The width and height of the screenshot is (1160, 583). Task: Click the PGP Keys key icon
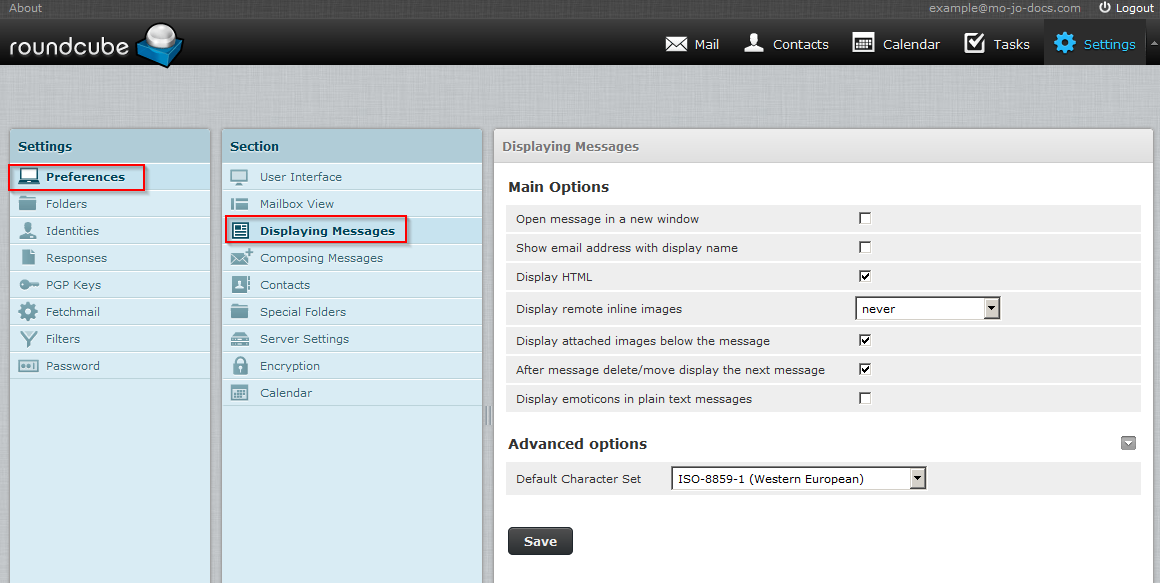(29, 285)
